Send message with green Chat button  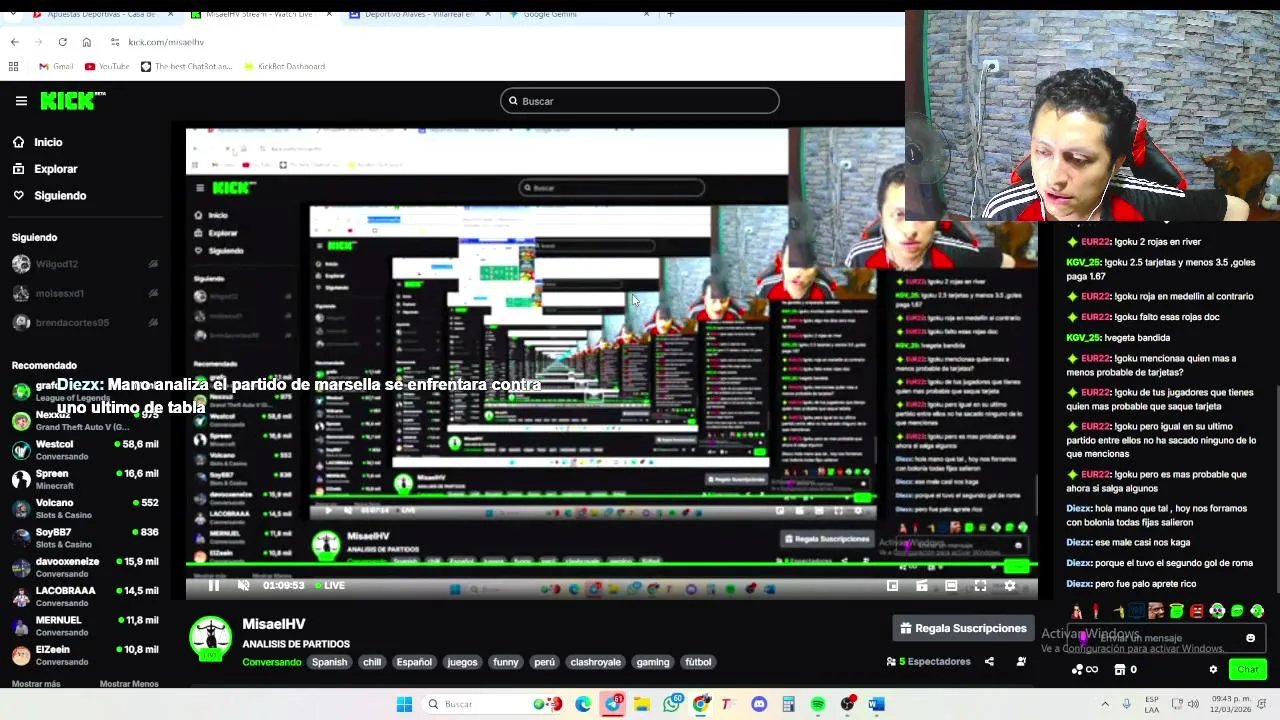click(1247, 669)
